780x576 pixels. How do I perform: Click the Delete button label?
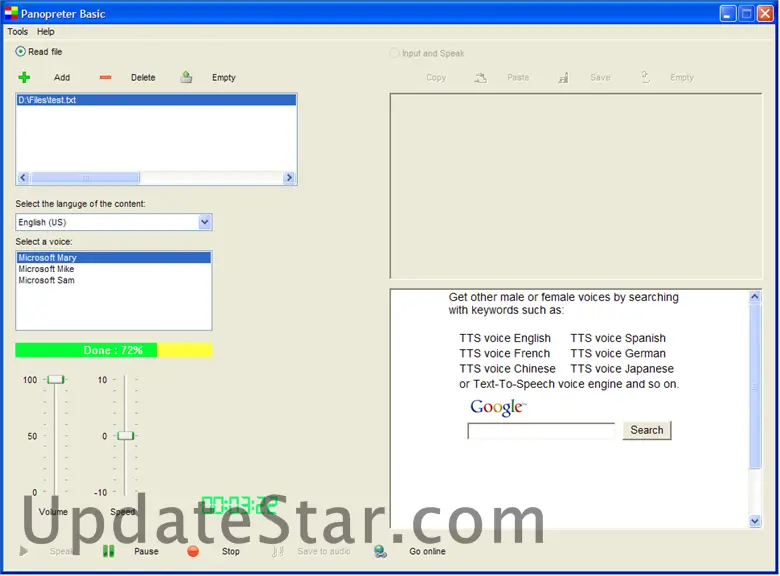(x=143, y=78)
